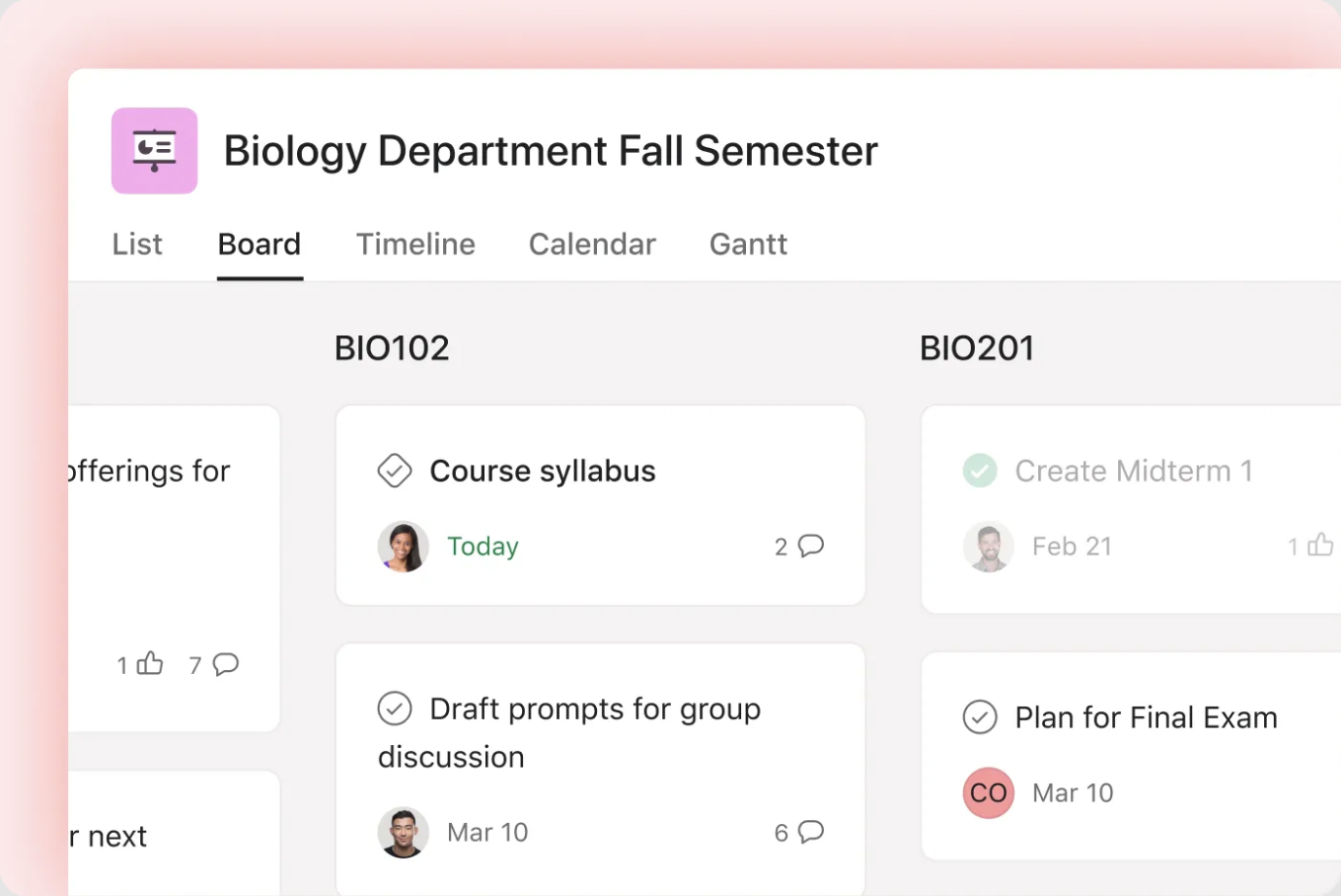This screenshot has width=1341, height=896.
Task: Mark Course syllabus task as complete
Action: (x=394, y=471)
